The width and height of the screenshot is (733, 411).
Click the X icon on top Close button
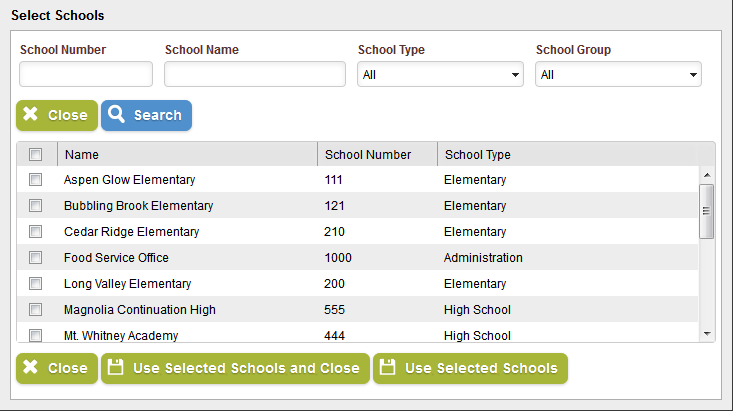coord(31,115)
